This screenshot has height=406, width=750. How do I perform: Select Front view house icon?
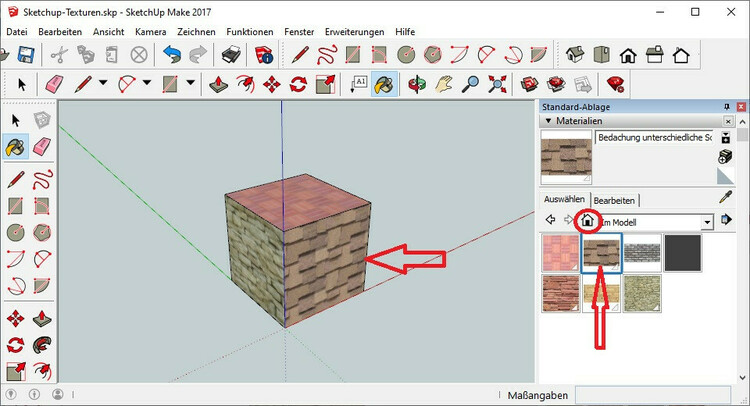tap(628, 55)
